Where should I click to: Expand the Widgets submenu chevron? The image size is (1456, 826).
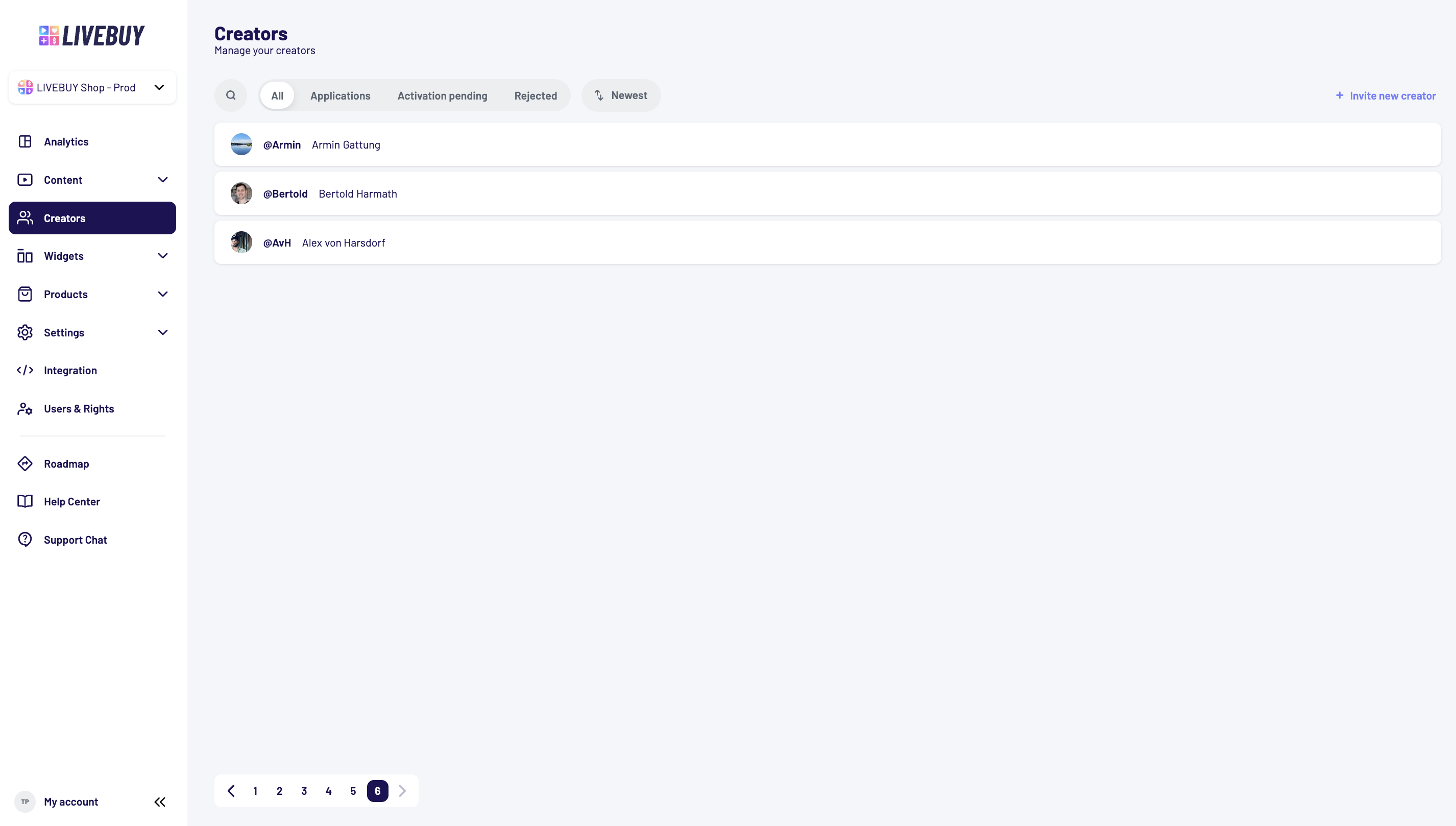point(163,256)
